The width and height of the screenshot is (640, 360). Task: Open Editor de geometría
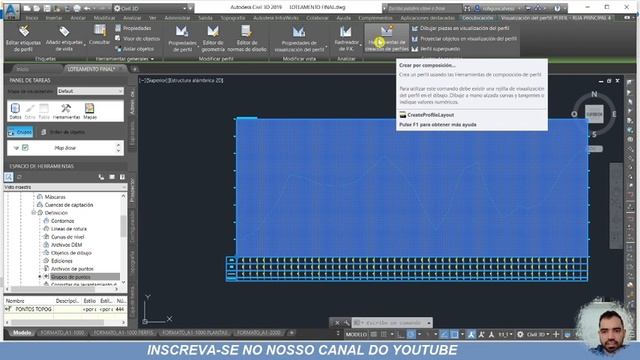[x=213, y=38]
